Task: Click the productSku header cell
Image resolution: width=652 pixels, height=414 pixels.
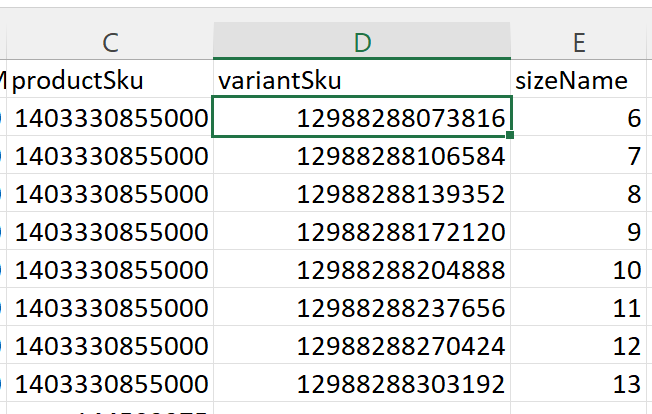Action: 110,79
